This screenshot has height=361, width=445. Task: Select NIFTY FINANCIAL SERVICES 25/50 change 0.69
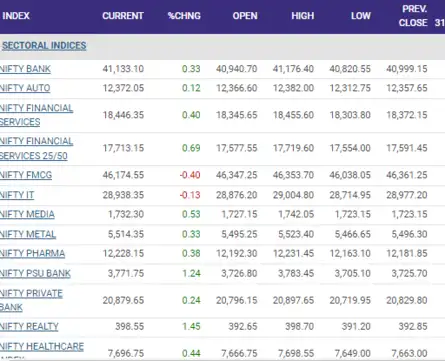coord(191,148)
